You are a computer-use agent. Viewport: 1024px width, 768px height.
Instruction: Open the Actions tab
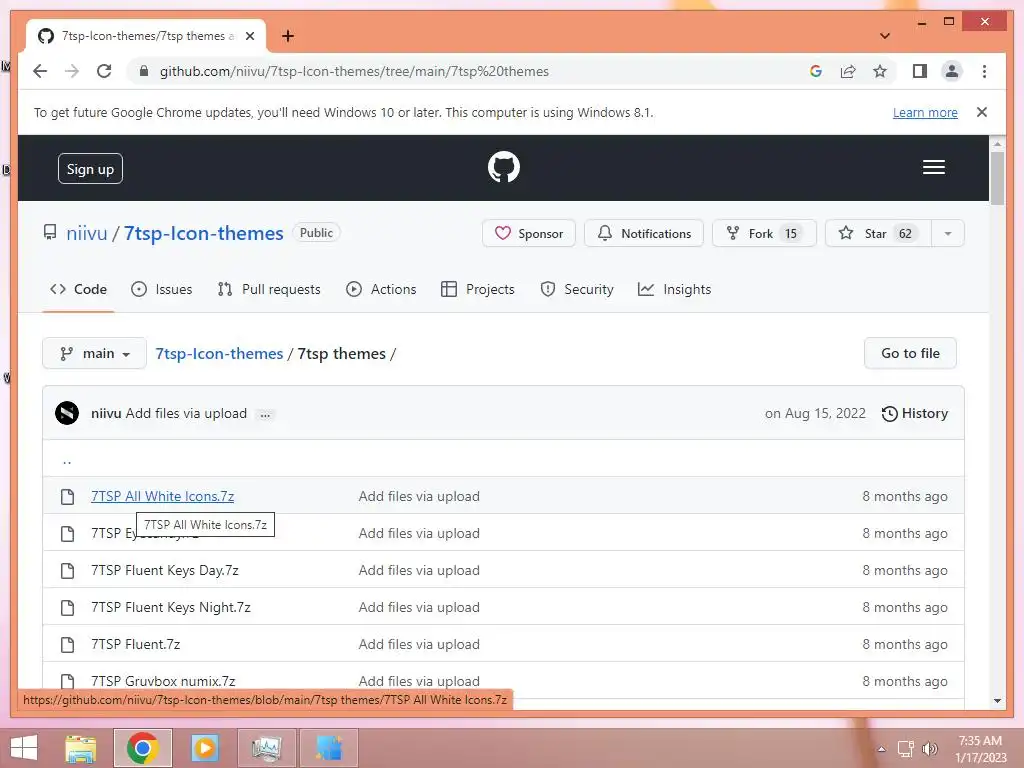point(381,289)
